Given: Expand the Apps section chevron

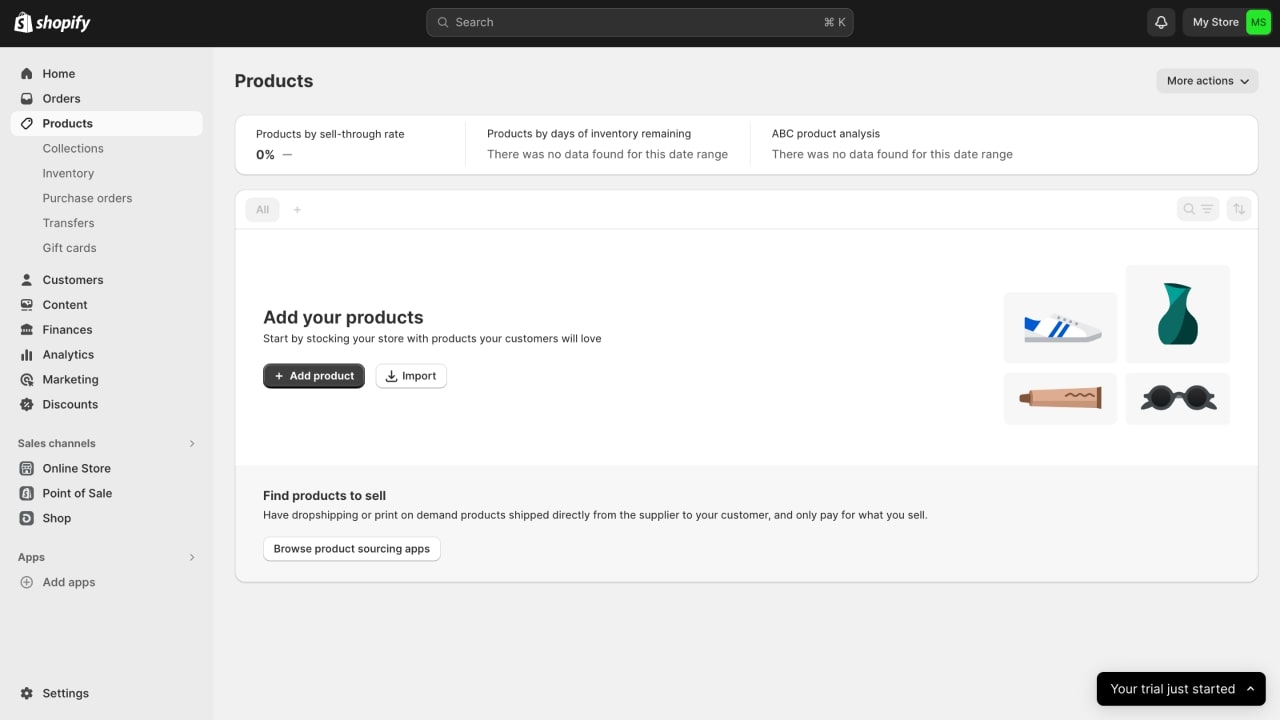Looking at the screenshot, I should click(192, 557).
